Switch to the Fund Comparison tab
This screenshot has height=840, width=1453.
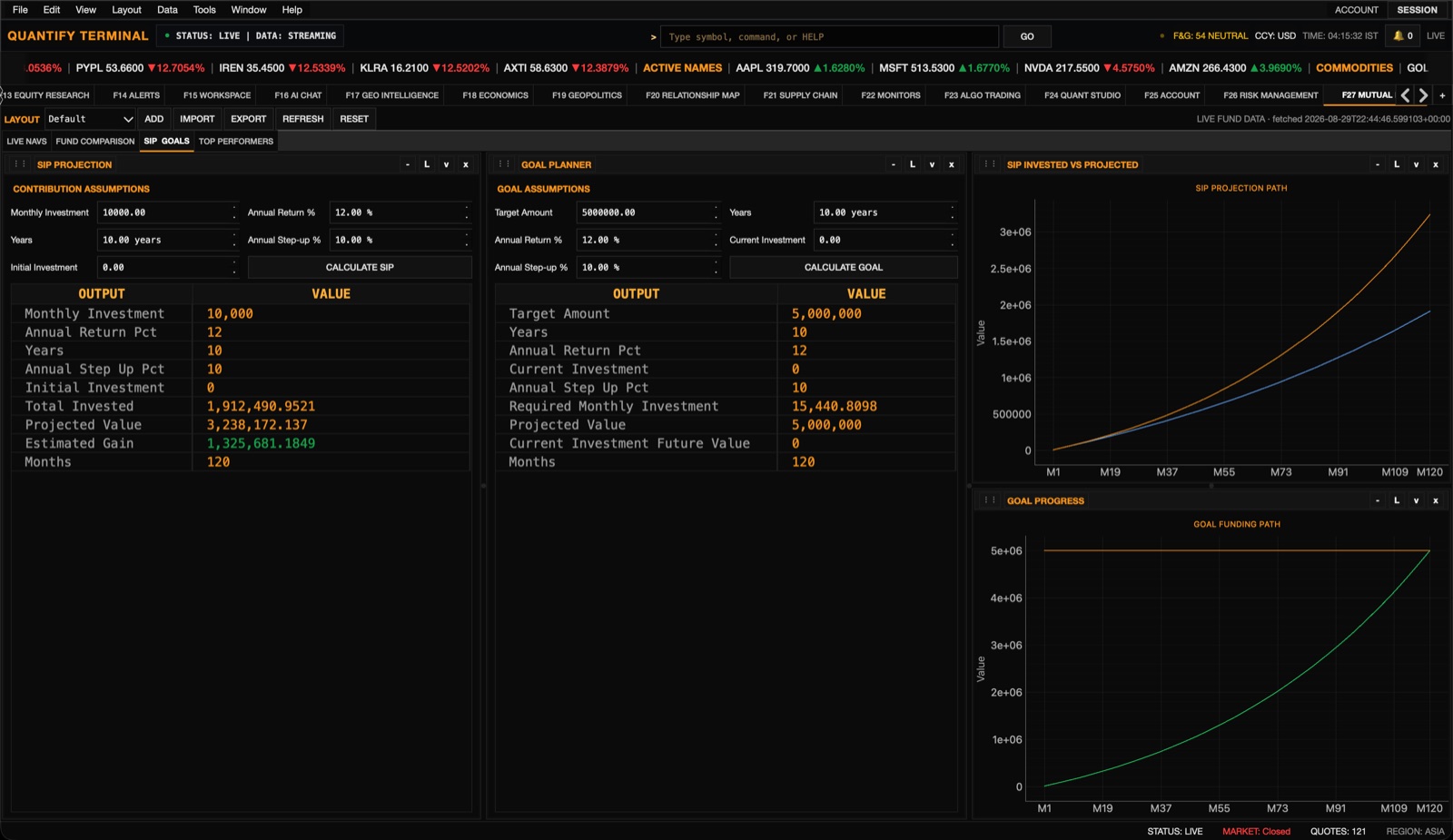coord(94,142)
